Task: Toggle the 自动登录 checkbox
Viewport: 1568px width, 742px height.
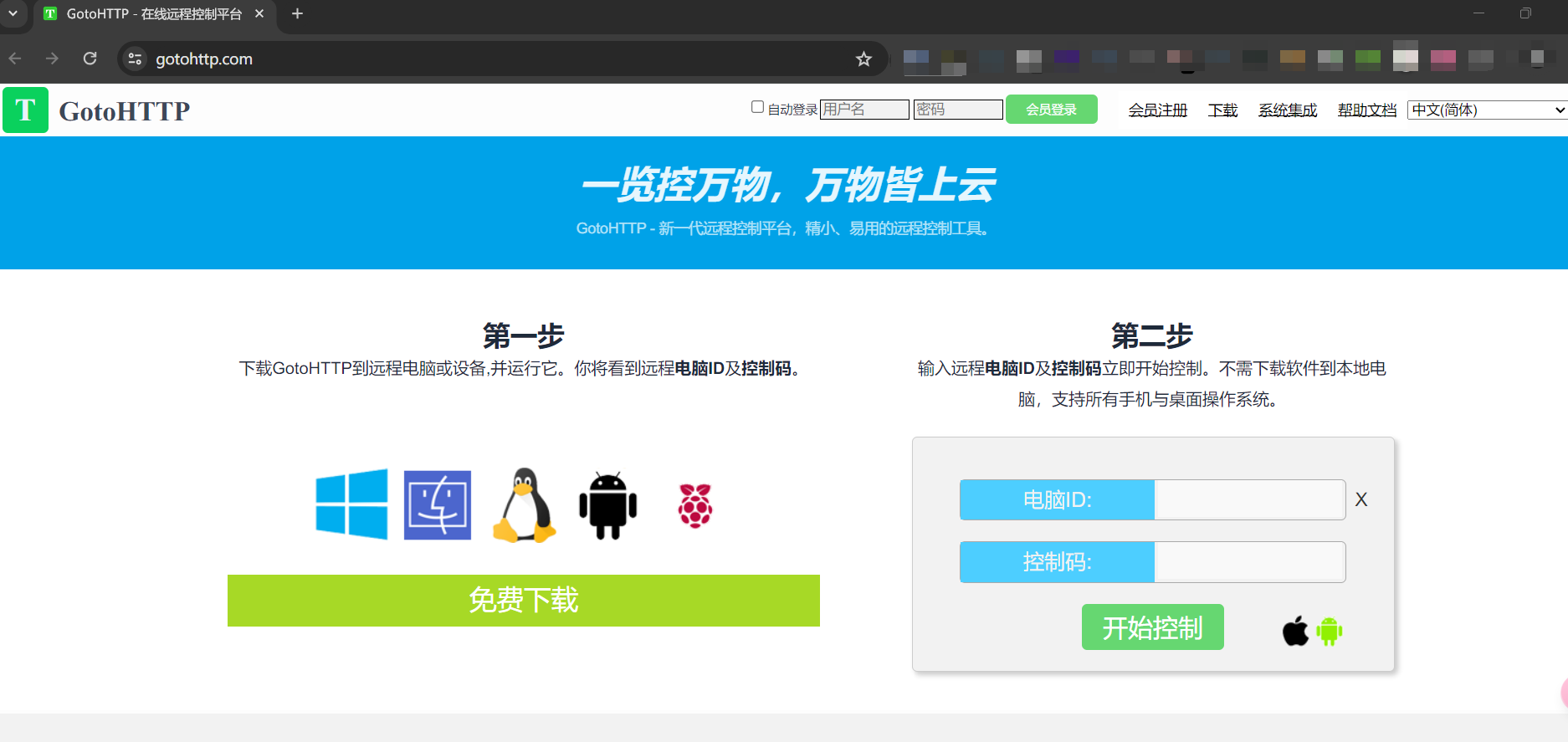Action: [757, 107]
